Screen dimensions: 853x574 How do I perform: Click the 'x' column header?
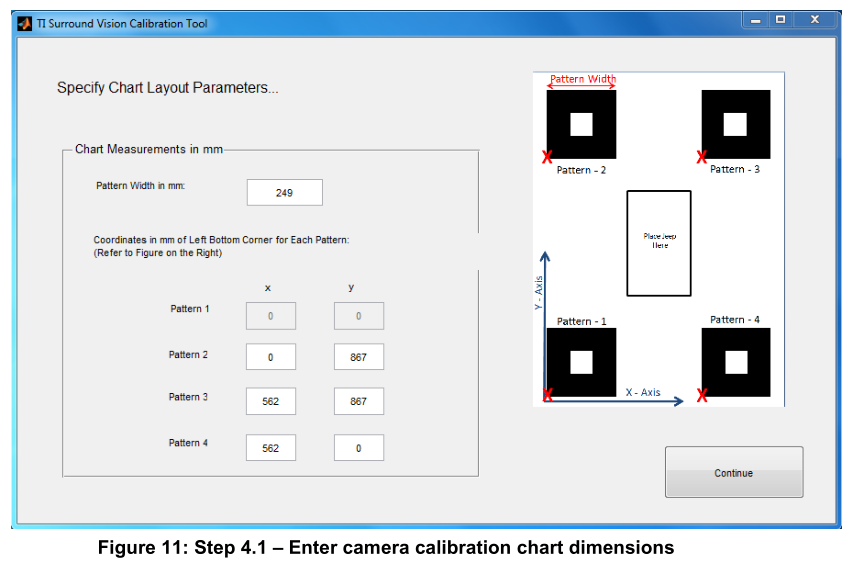(268, 288)
